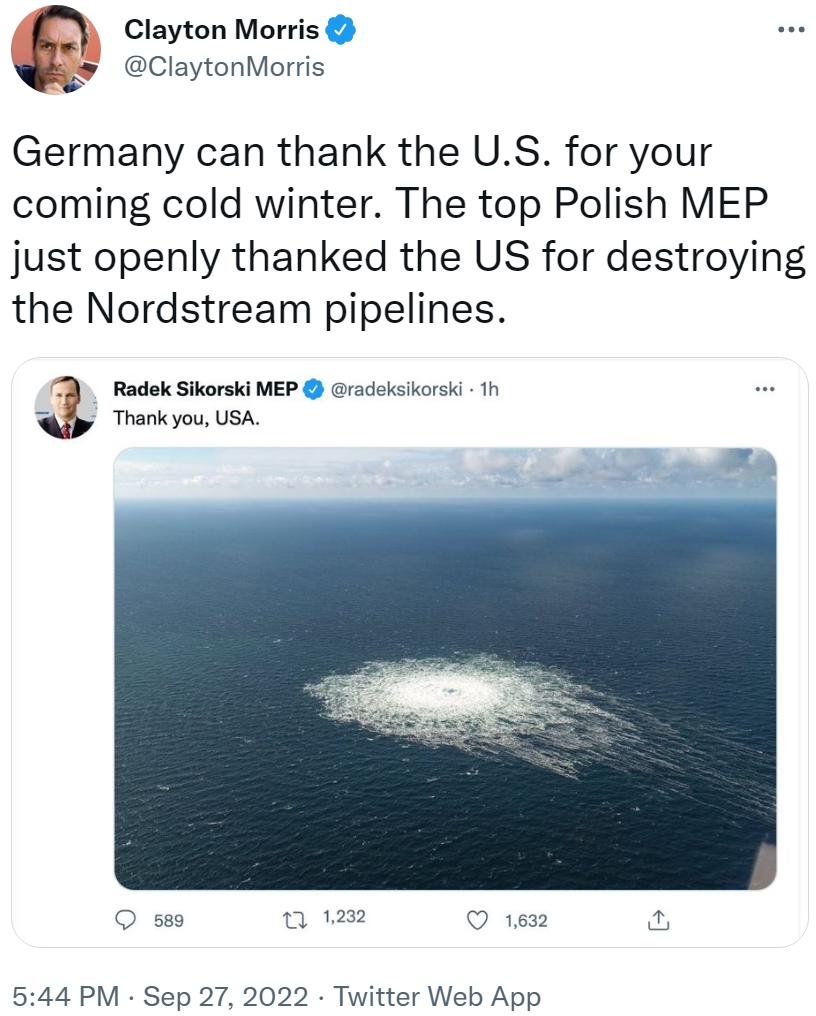Open Radek Sikorski's profile avatar
Screen dimensions: 816x1016
[67, 397]
